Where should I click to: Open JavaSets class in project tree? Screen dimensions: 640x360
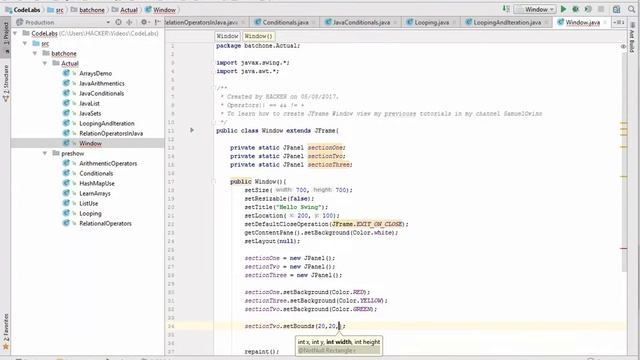click(90, 113)
